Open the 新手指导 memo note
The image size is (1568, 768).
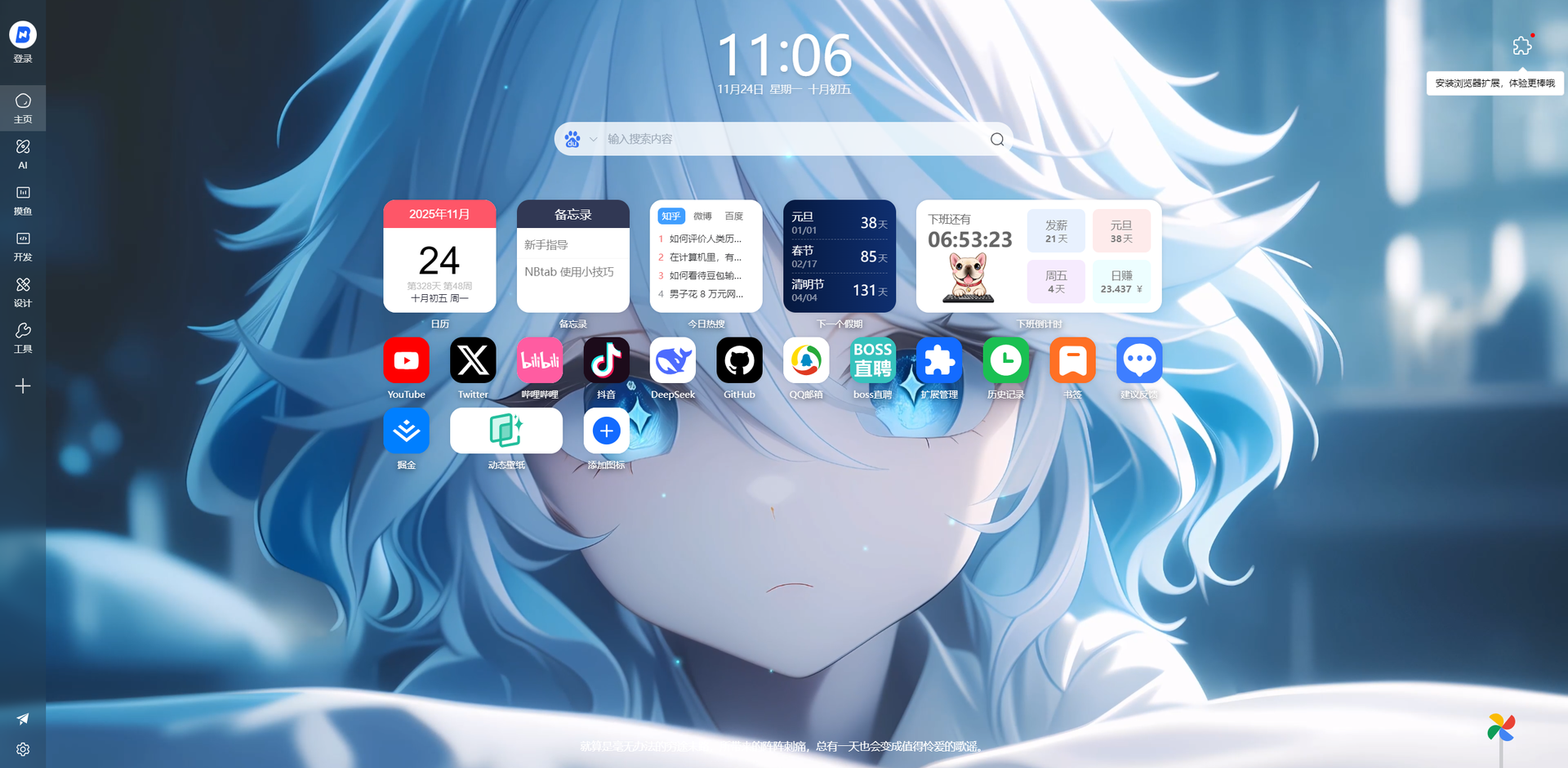point(546,245)
